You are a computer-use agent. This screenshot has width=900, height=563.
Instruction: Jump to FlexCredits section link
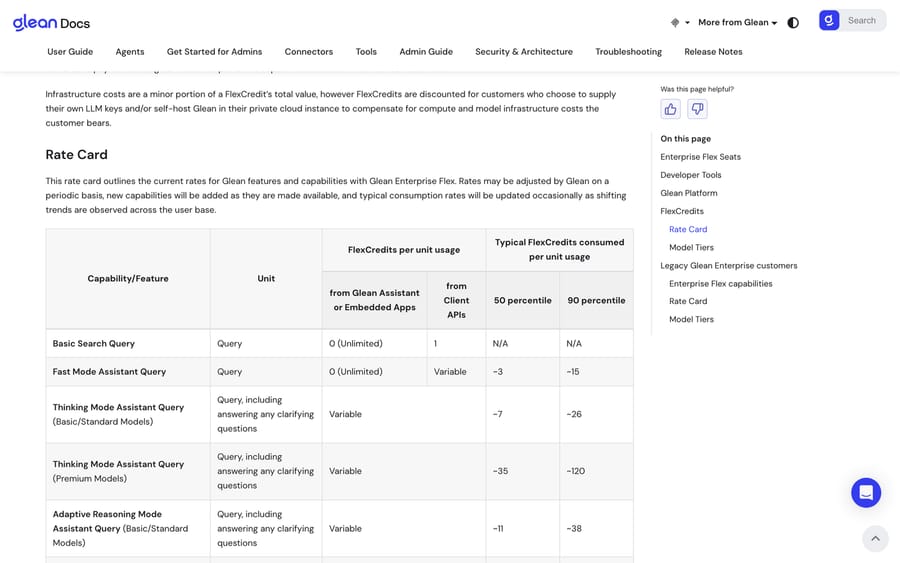[x=682, y=211]
